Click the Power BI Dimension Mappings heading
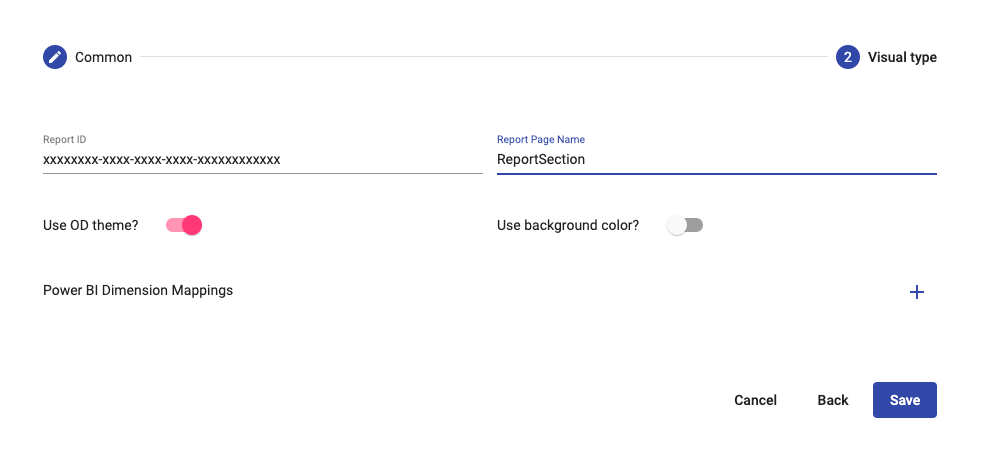 coord(138,290)
